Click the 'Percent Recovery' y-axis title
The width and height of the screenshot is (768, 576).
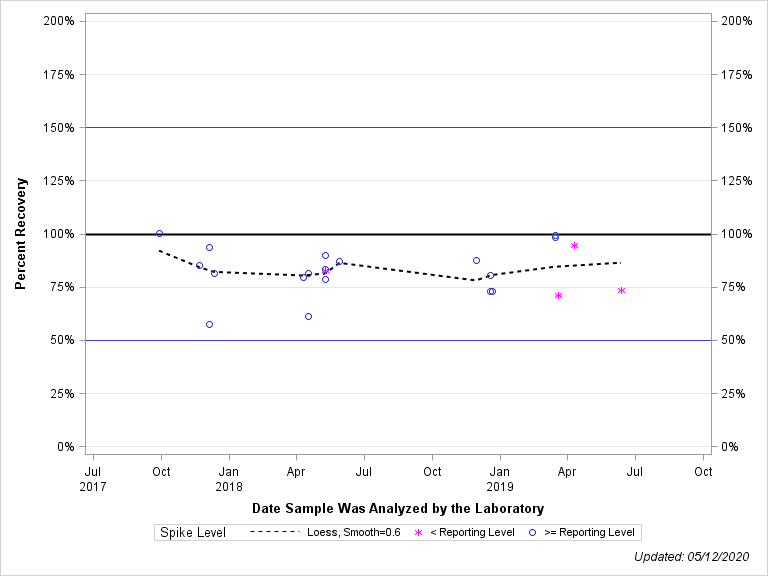click(20, 234)
